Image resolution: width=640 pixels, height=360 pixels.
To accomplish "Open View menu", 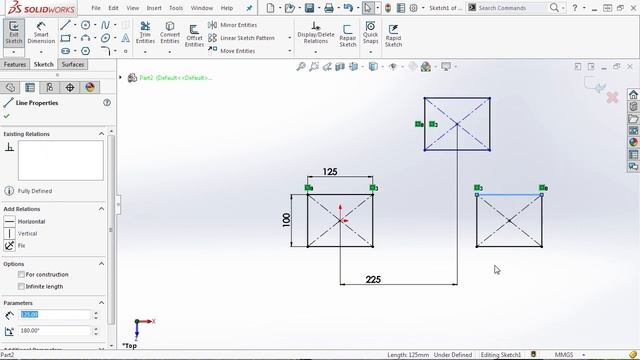I will [x=133, y=8].
